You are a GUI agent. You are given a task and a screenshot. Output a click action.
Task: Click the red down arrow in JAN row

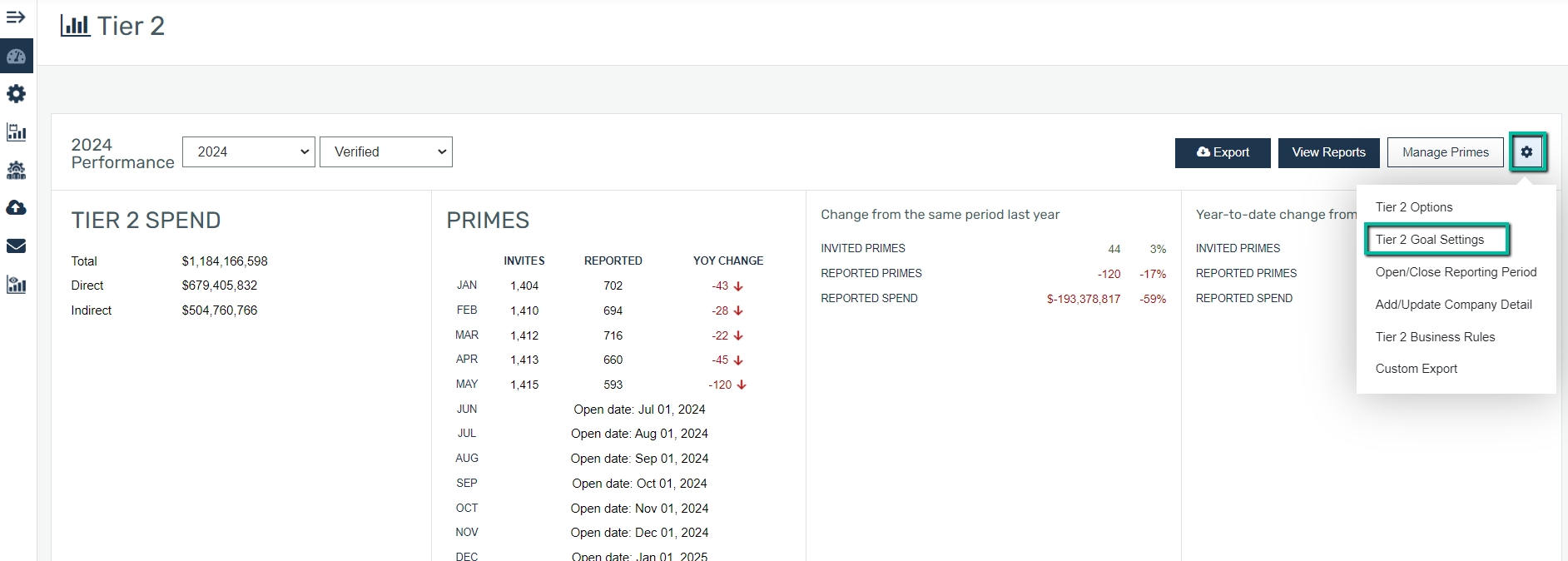click(x=738, y=286)
